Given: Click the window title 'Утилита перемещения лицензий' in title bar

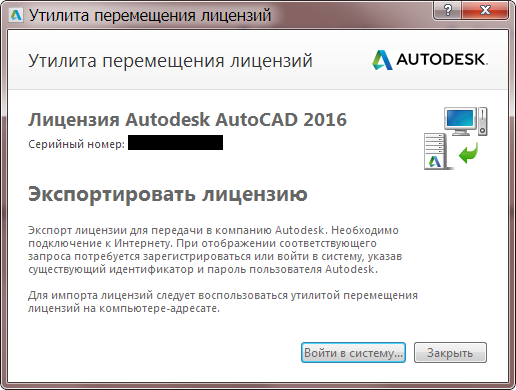Looking at the screenshot, I should [x=150, y=15].
